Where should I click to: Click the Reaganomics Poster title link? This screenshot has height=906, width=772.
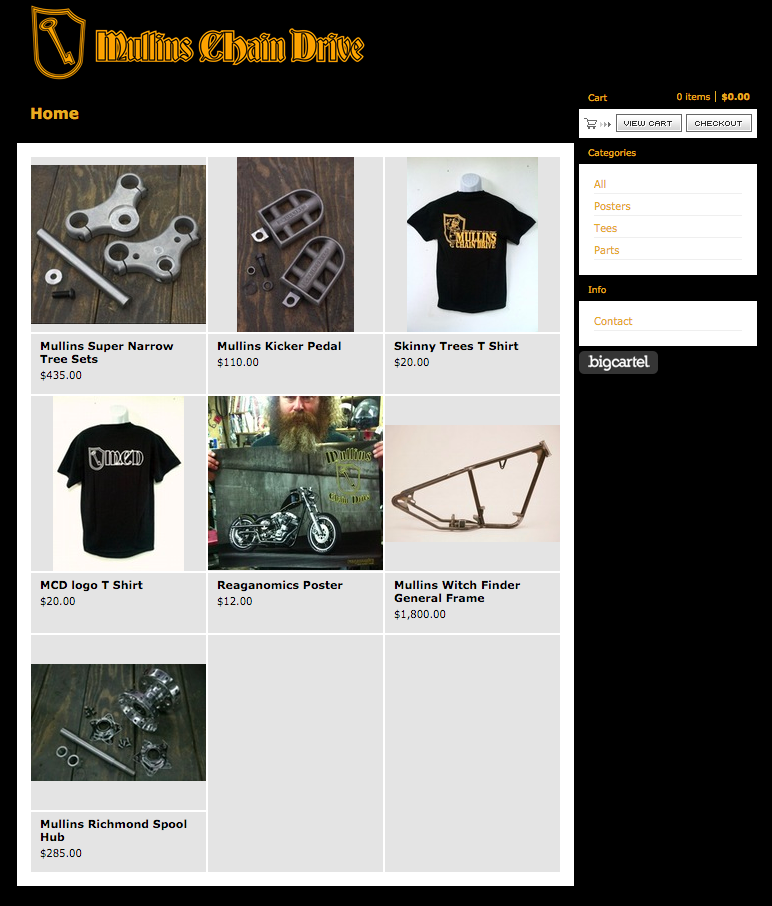(280, 585)
